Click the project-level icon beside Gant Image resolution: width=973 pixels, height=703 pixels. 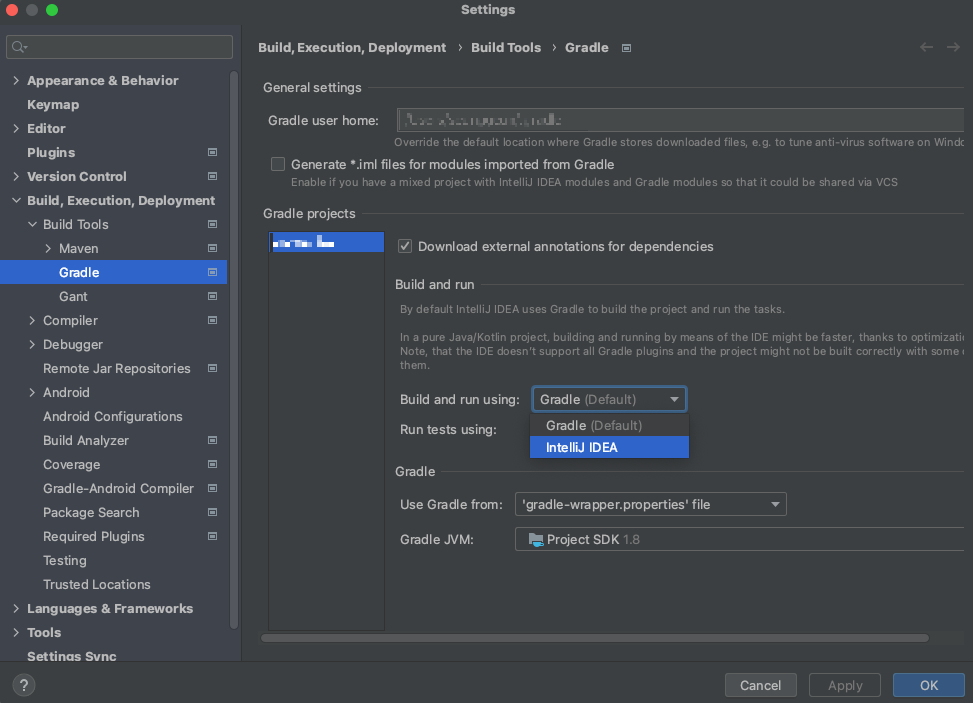[212, 296]
